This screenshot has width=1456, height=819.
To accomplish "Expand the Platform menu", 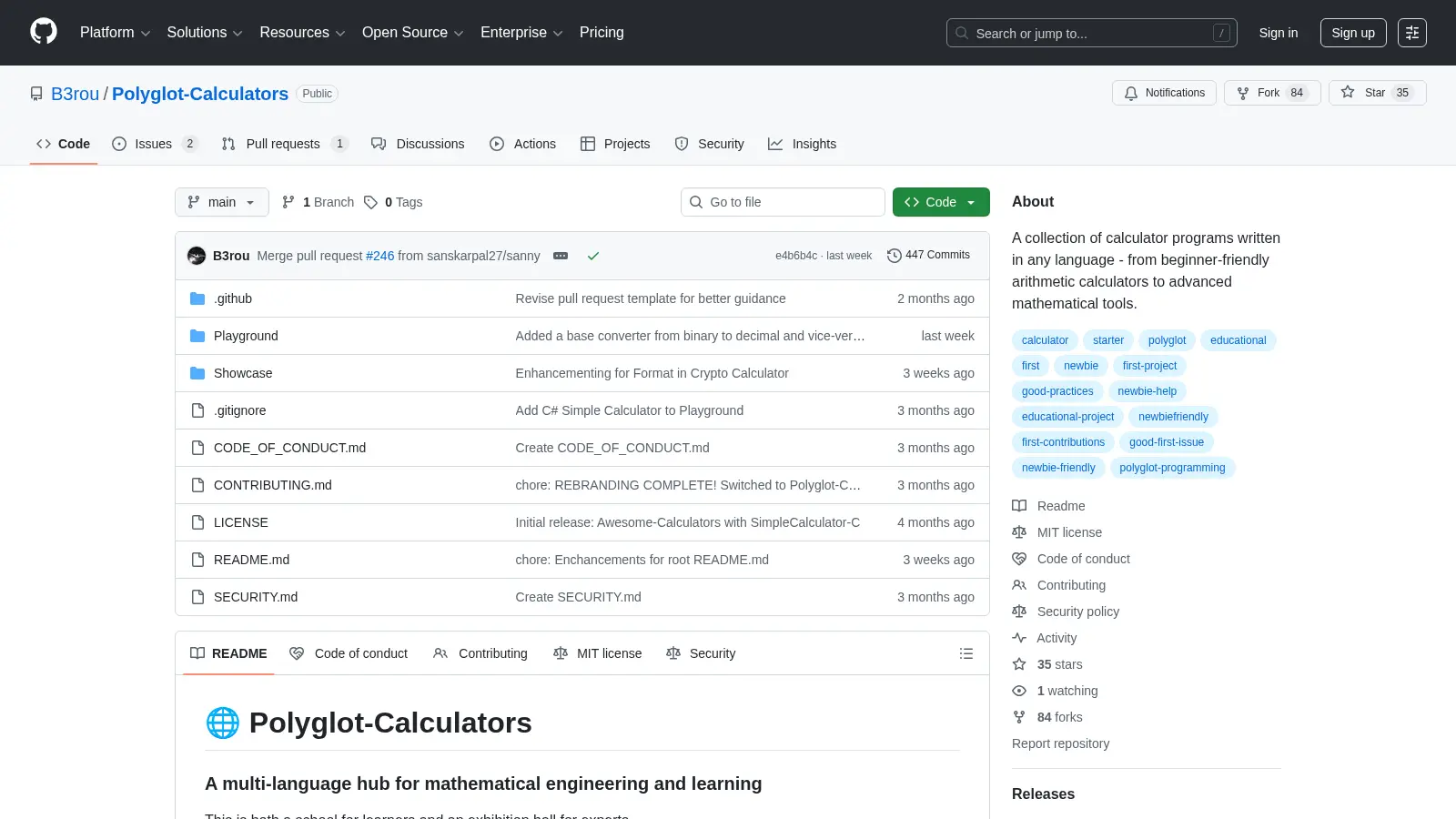I will [115, 33].
